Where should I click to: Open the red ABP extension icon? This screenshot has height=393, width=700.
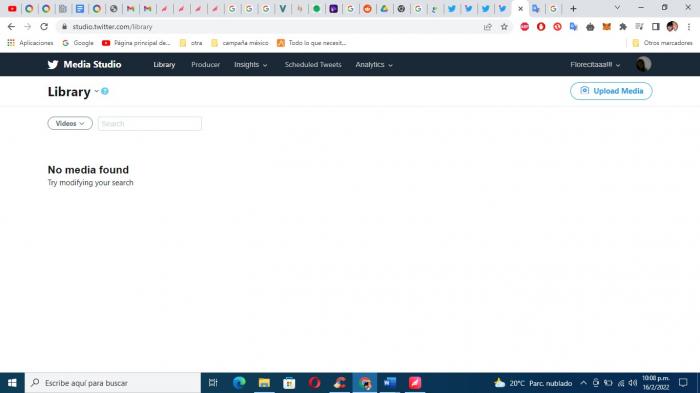point(525,27)
